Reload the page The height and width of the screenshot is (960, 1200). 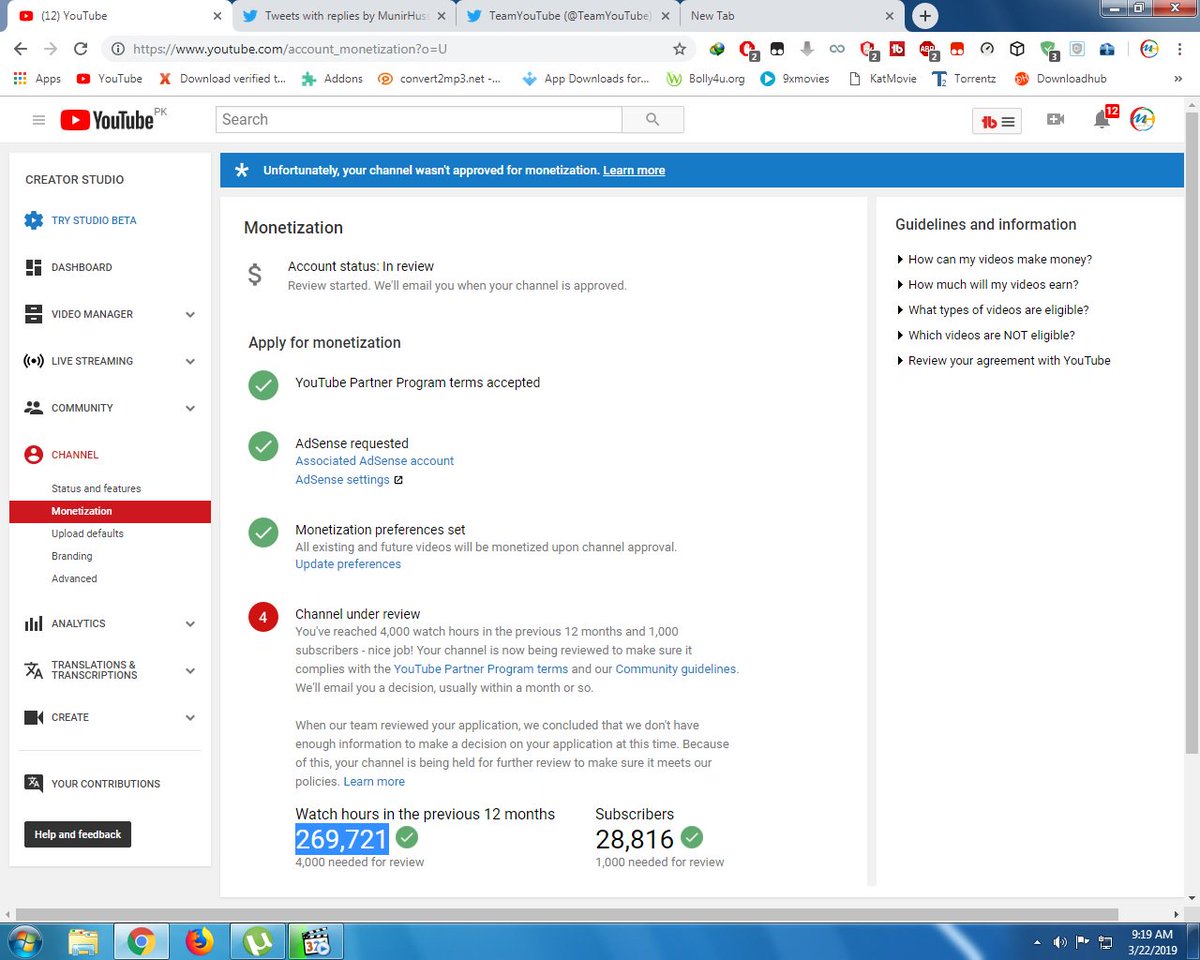coord(80,48)
